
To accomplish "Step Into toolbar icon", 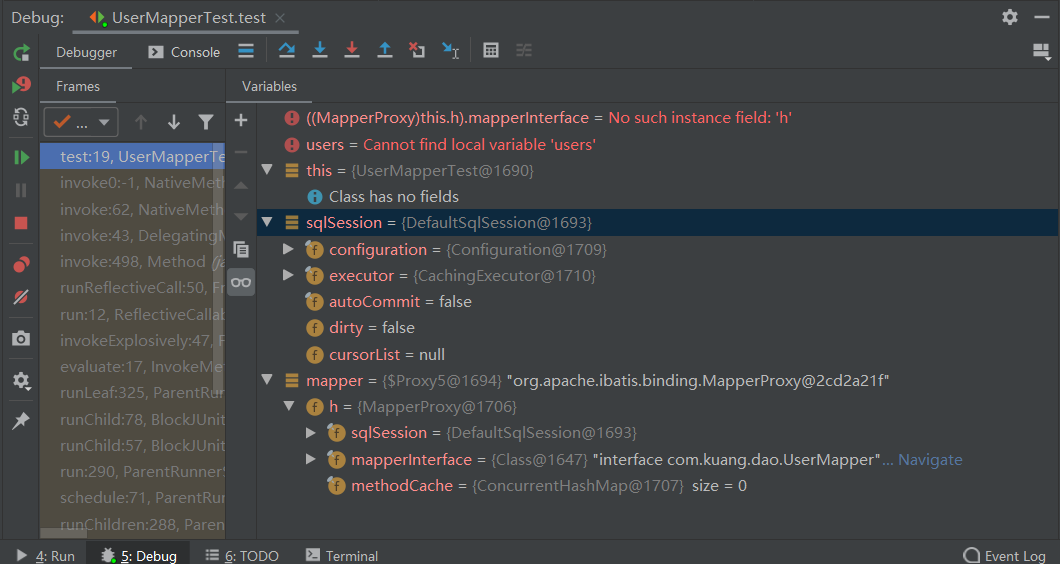I will tap(320, 50).
